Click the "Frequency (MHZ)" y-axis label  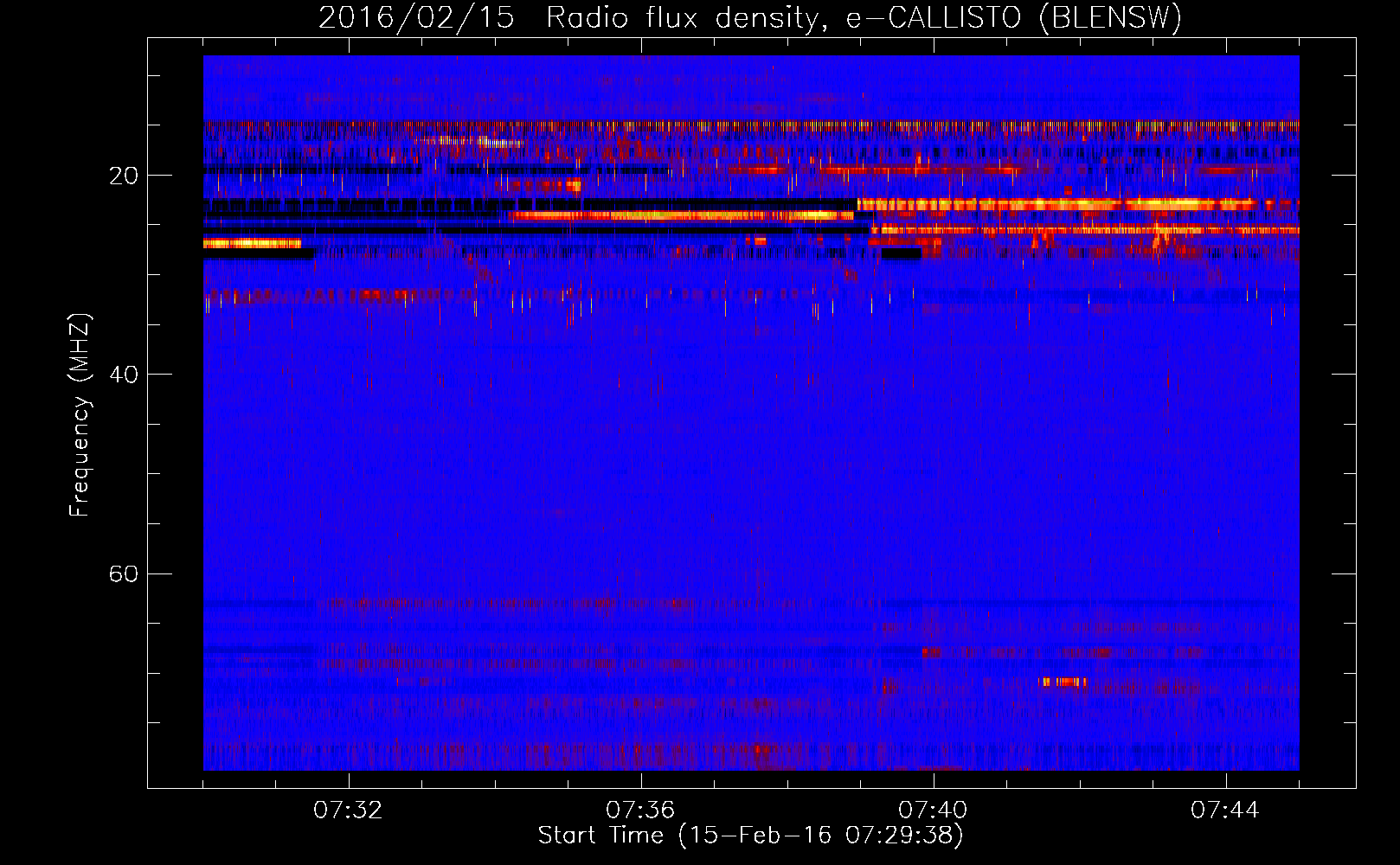click(79, 415)
